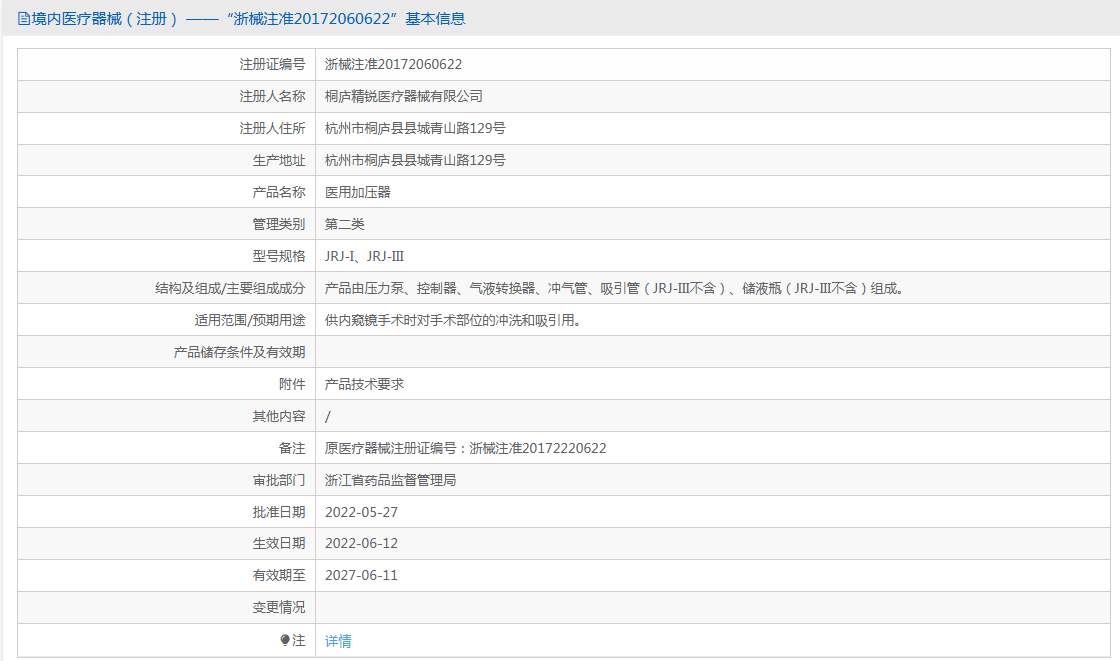Select expiry date 2027-06-11

click(x=361, y=576)
